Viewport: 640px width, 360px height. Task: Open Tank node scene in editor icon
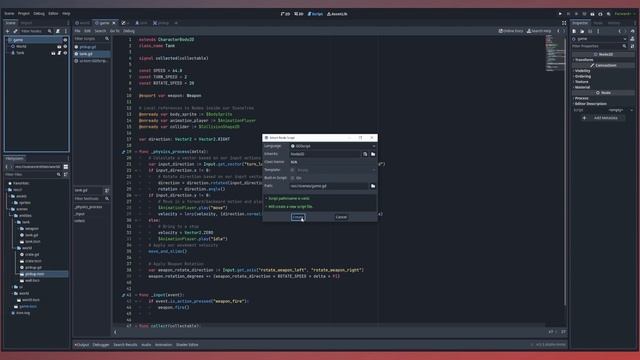53,53
